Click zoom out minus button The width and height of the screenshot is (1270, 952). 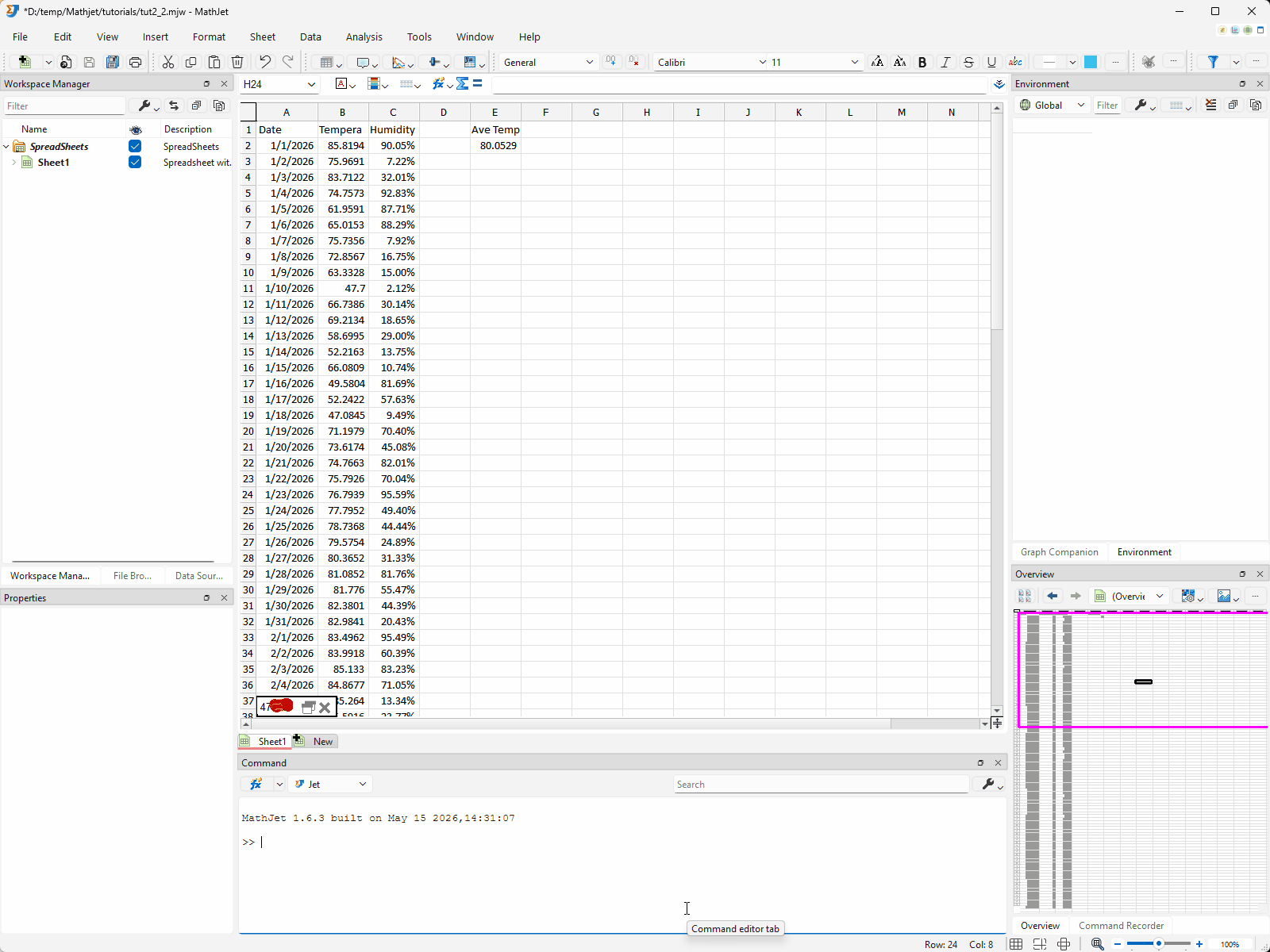[x=1118, y=944]
